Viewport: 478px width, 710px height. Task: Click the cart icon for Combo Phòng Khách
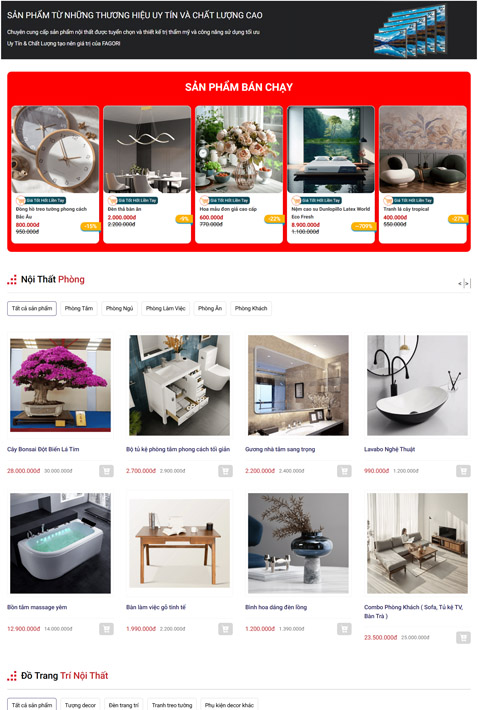[x=463, y=638]
